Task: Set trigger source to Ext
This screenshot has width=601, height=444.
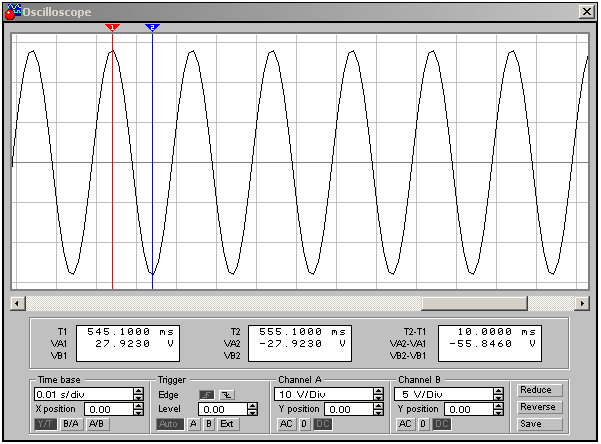Action: click(228, 424)
